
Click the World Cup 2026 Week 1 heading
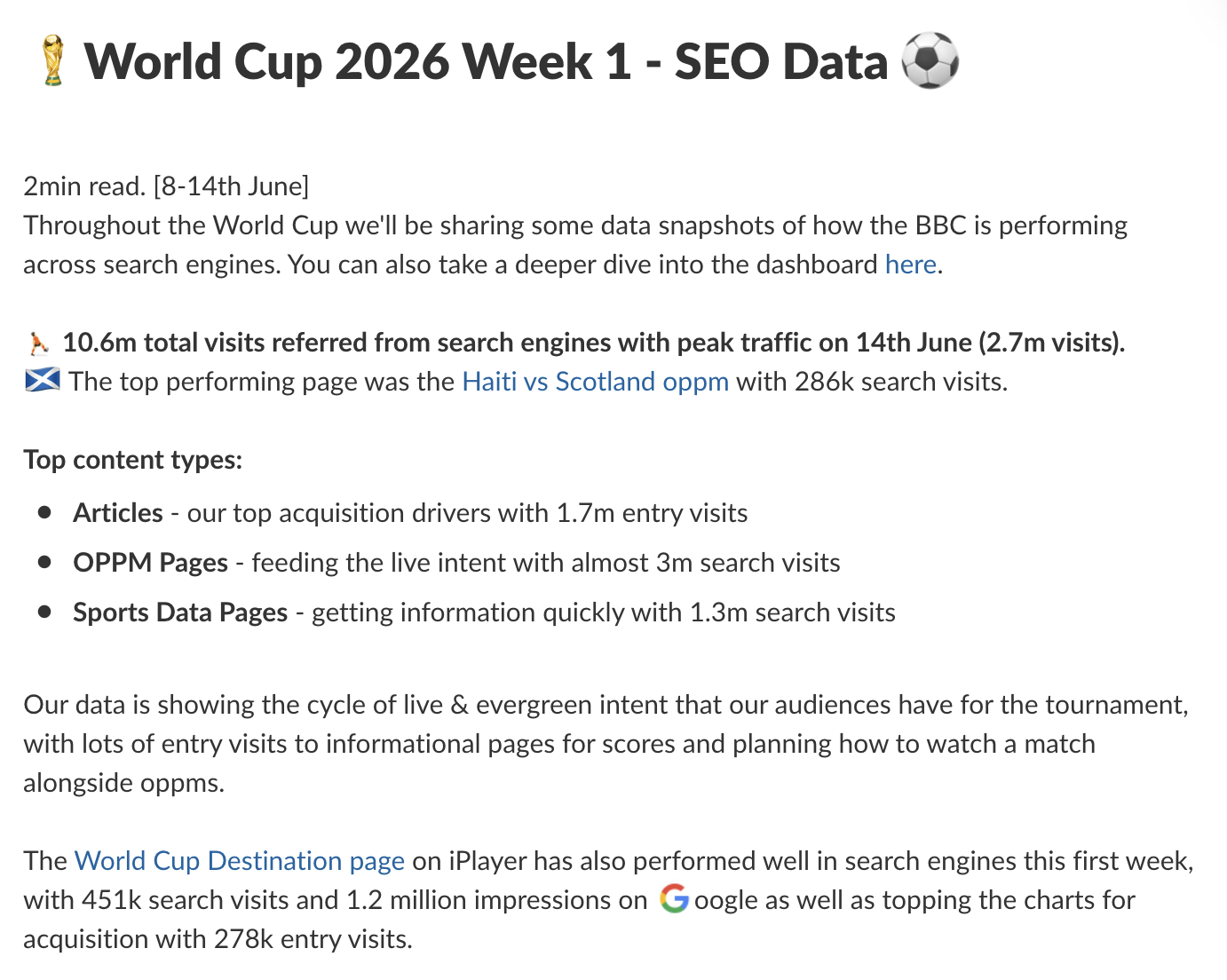point(486,61)
